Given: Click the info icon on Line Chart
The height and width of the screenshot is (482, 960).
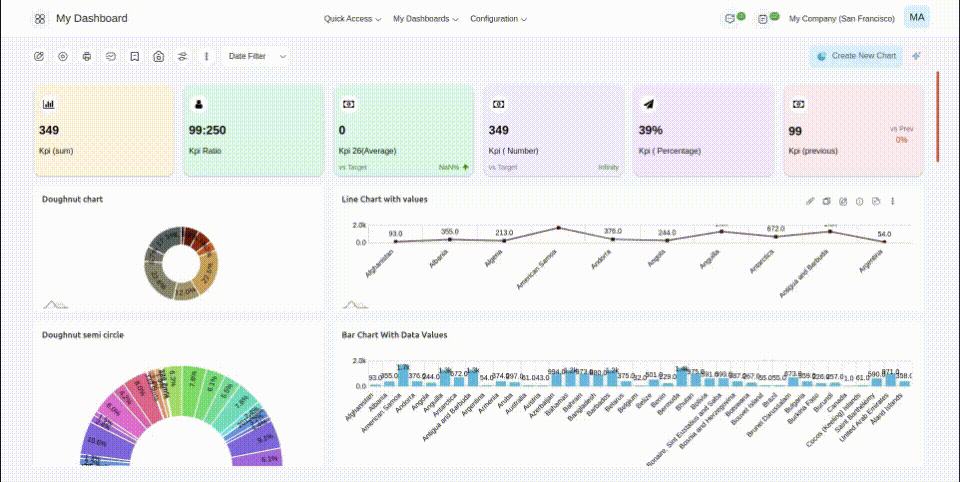Looking at the screenshot, I should (859, 201).
